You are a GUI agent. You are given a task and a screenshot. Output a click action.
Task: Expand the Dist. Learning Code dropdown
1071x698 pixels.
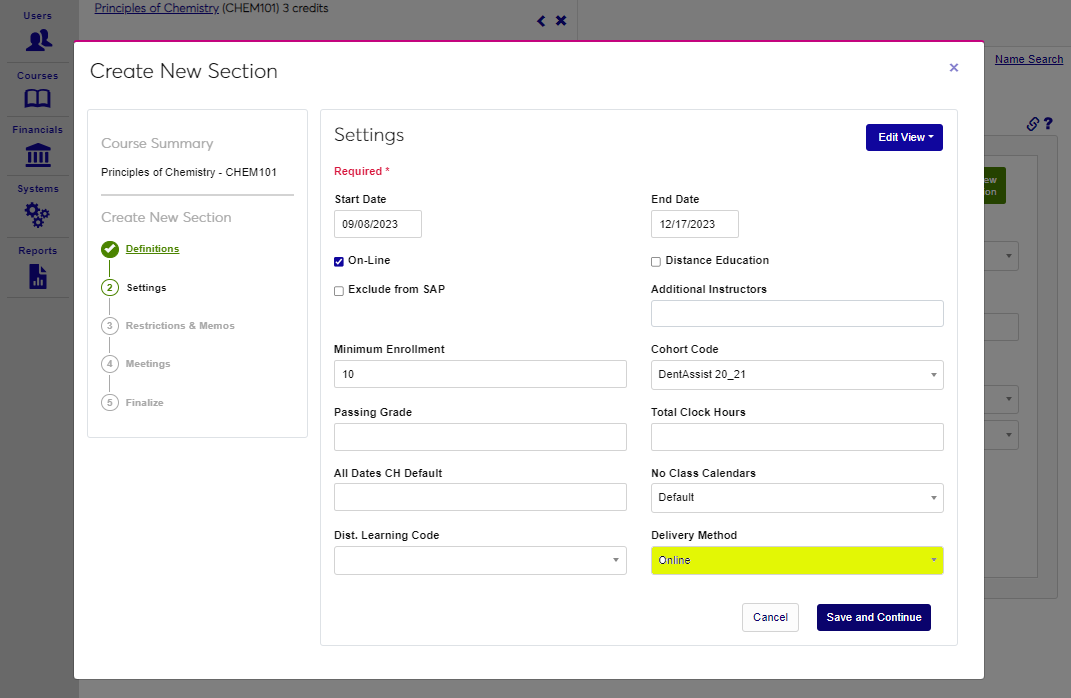[480, 560]
